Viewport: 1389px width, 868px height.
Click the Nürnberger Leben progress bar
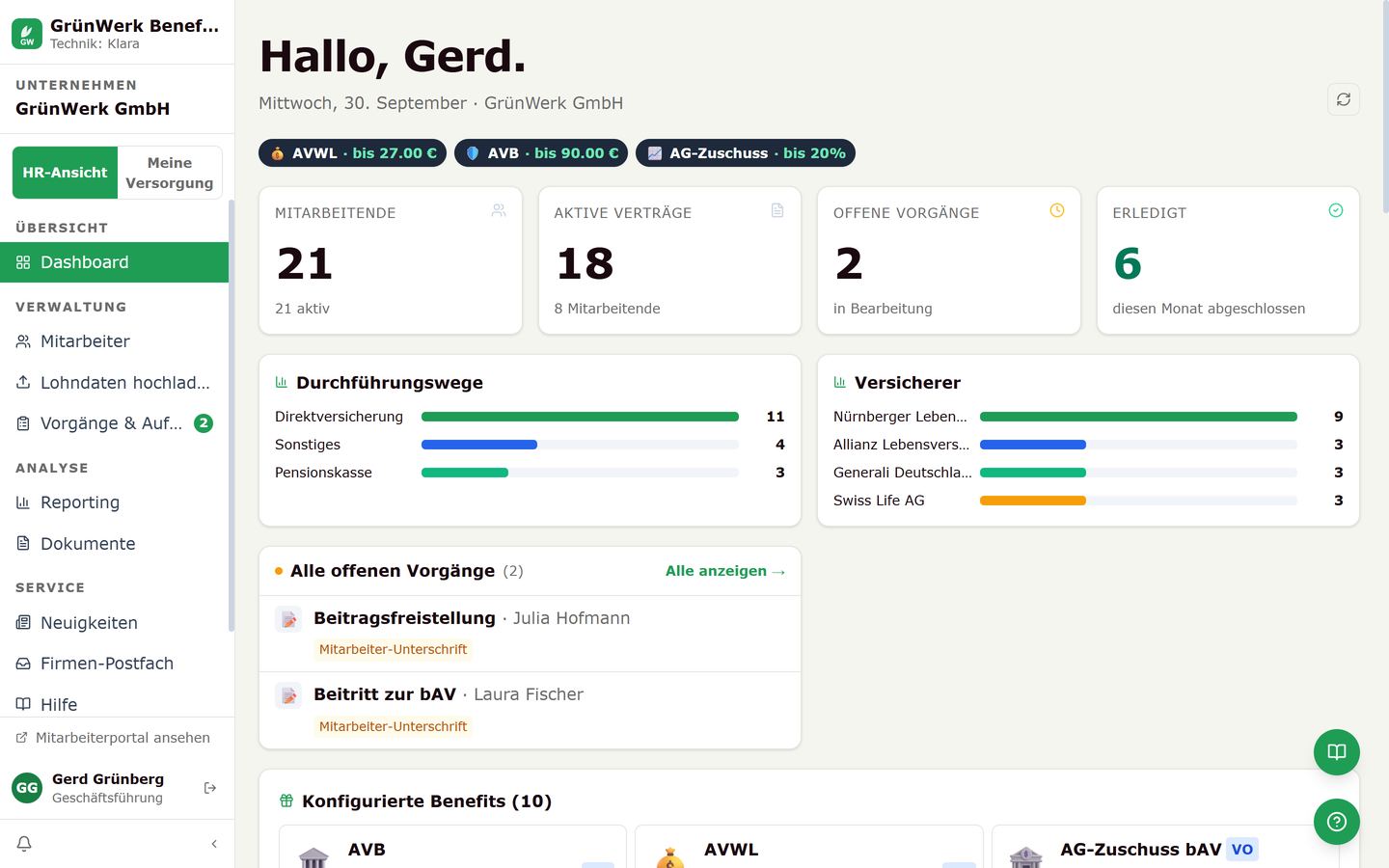pyautogui.click(x=1138, y=417)
